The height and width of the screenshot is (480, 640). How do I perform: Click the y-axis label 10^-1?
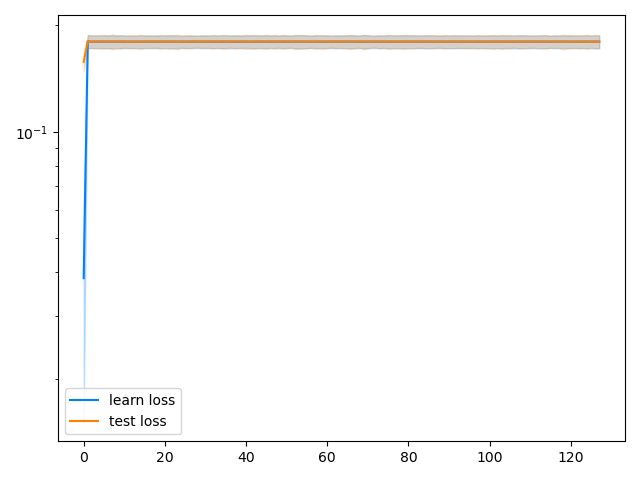[x=31, y=133]
